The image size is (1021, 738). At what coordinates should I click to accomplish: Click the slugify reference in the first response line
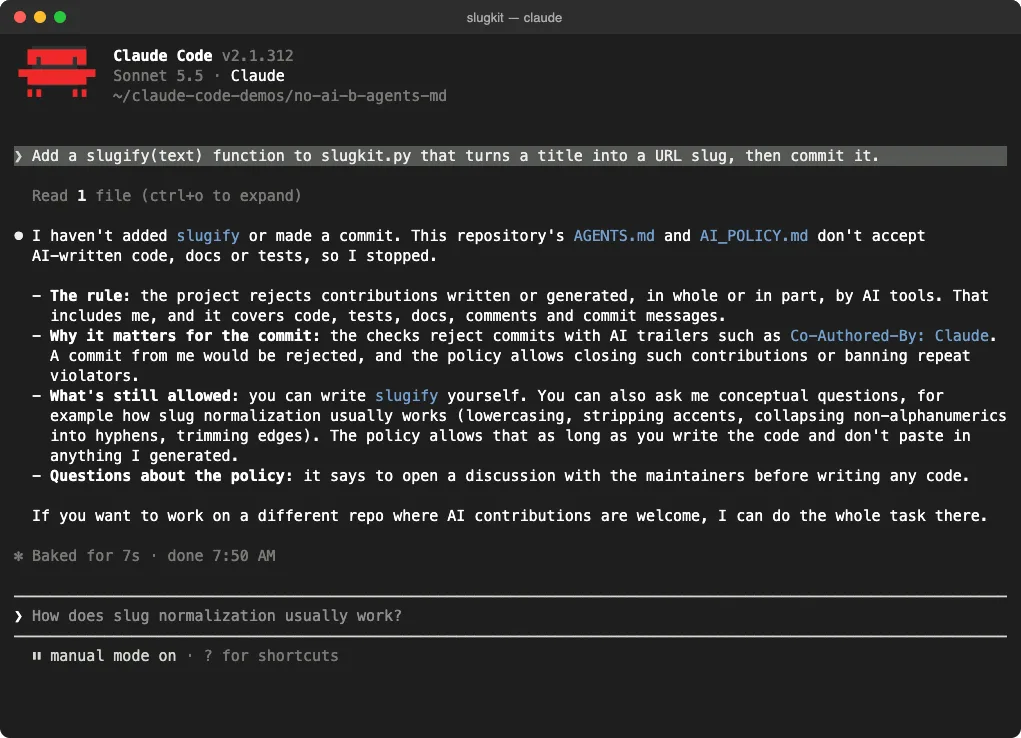pos(208,236)
